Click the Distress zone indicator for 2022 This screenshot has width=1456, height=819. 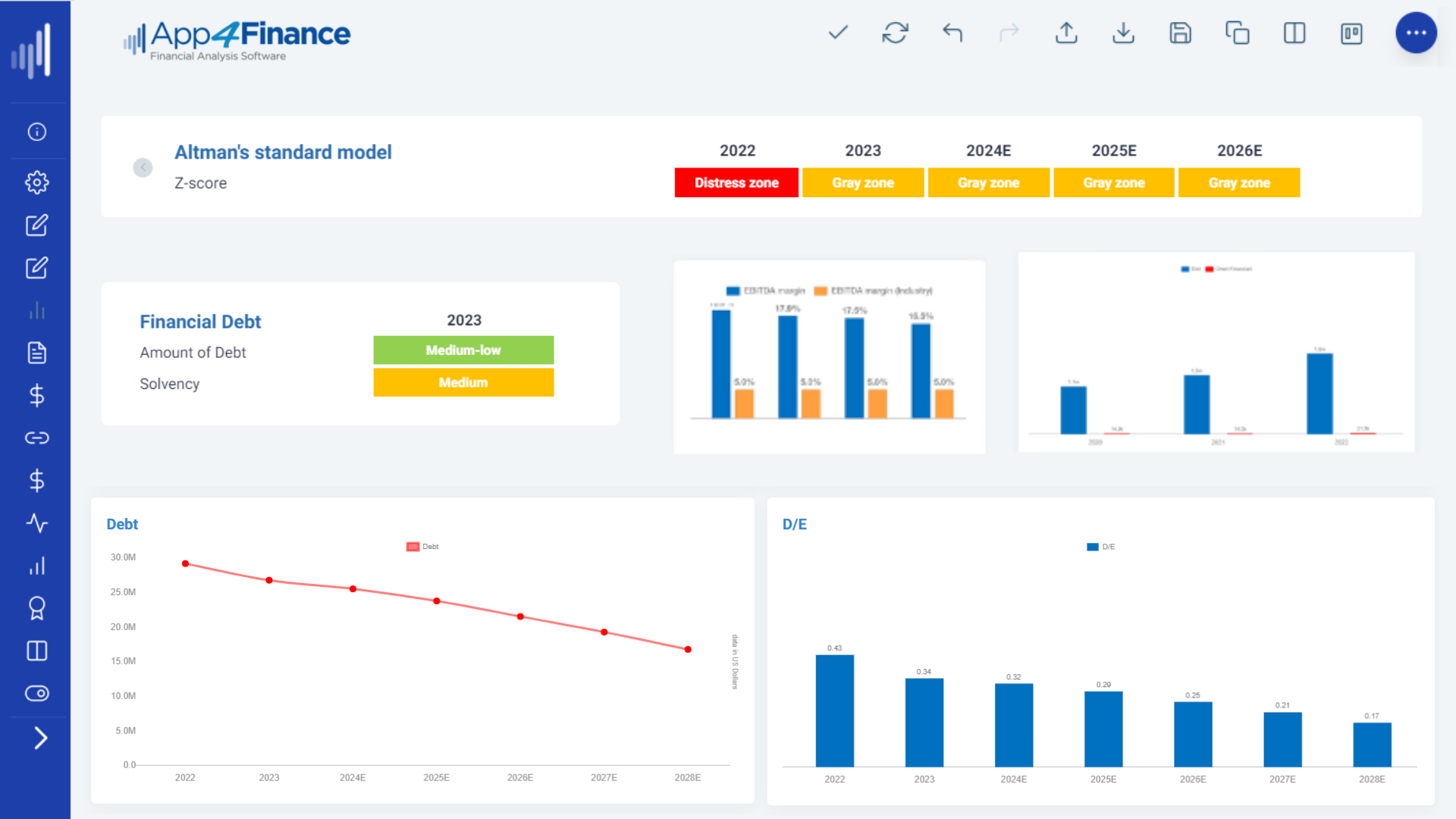coord(736,182)
